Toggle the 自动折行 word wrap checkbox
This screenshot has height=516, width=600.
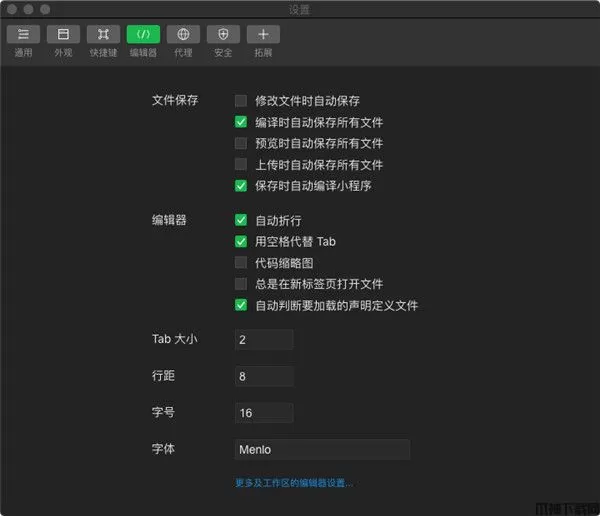tap(241, 220)
